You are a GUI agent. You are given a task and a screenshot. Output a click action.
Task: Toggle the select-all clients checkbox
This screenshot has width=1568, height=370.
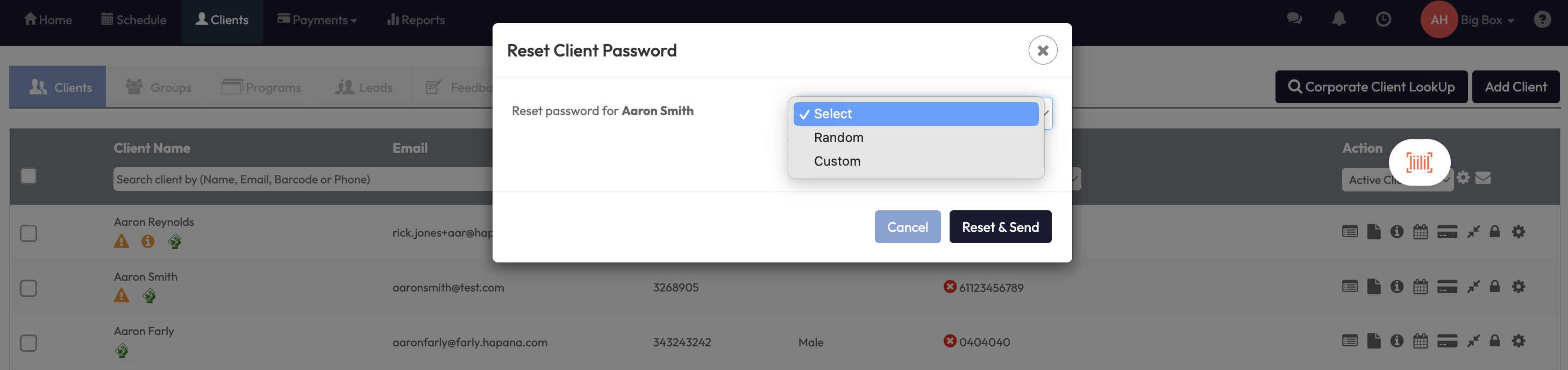point(28,176)
